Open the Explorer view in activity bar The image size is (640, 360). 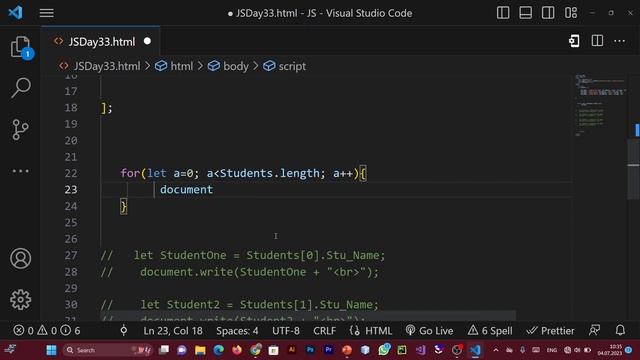[x=20, y=47]
